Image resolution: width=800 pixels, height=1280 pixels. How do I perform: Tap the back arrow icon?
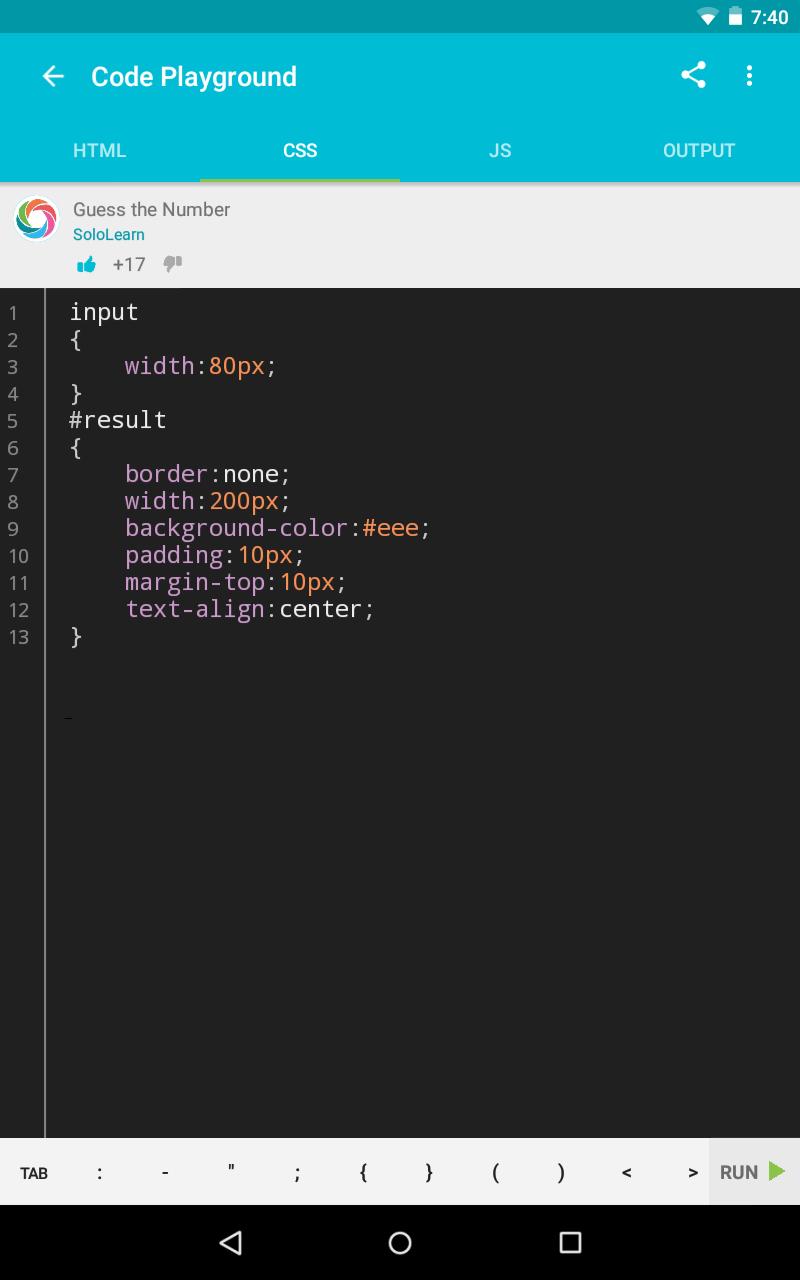click(x=53, y=77)
